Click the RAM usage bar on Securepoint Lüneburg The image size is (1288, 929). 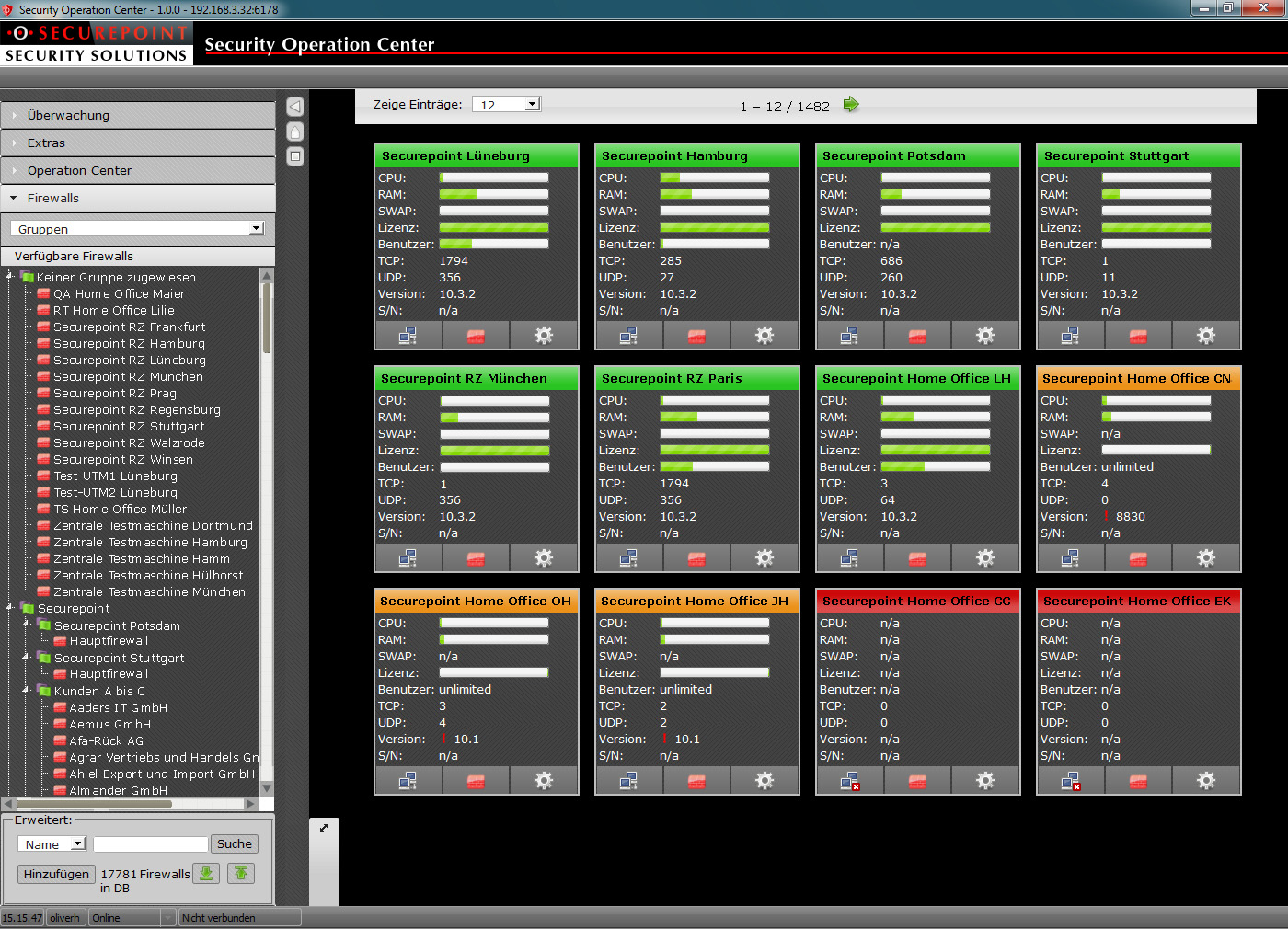(494, 194)
